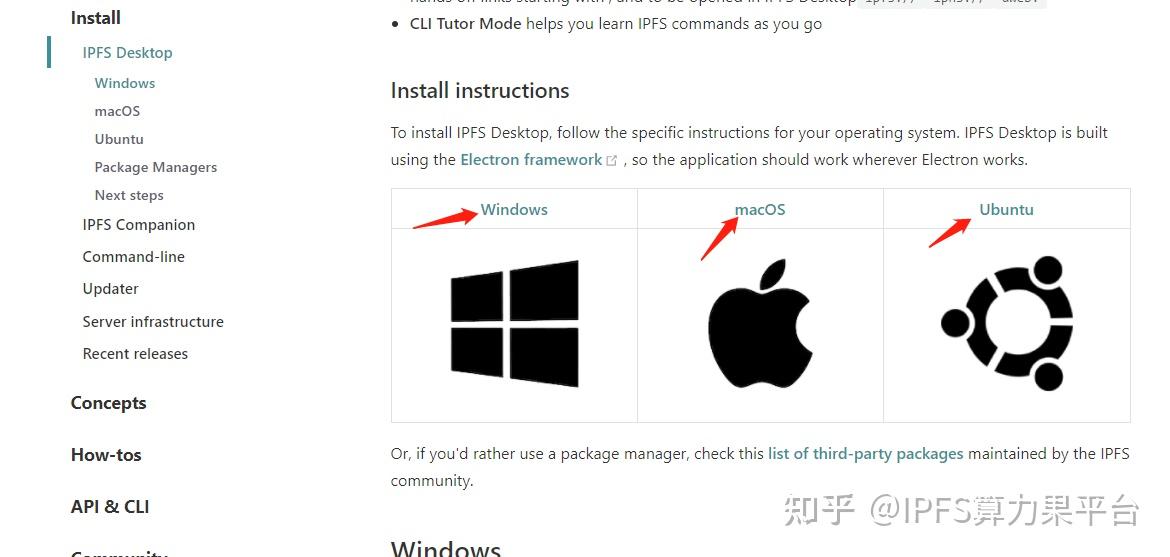Go to macOS subsection in sidebar

(117, 111)
